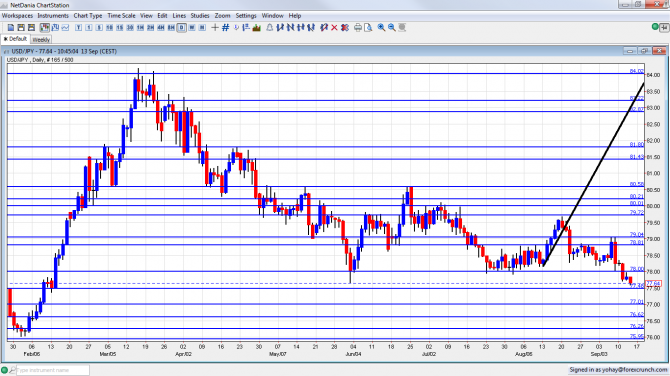Click the reset zoom icon
670x376 pixels.
(x=402, y=27)
